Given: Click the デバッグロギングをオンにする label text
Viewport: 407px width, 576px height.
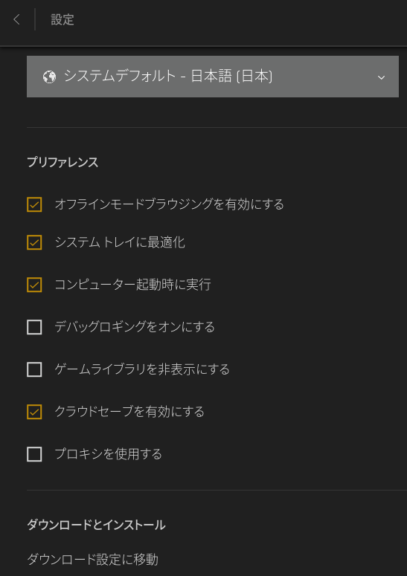Looking at the screenshot, I should pyautogui.click(x=135, y=327).
